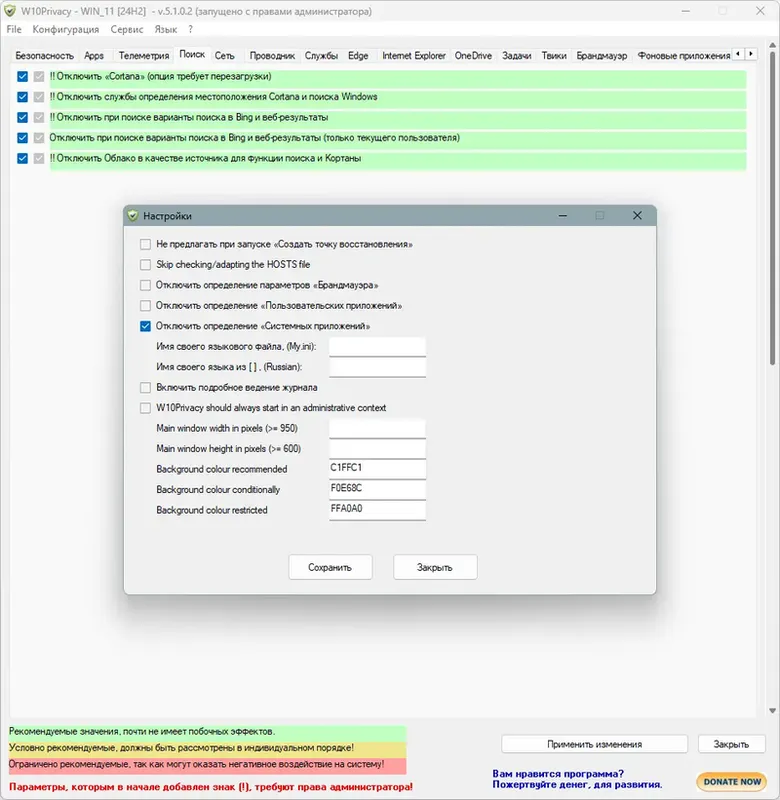This screenshot has height=800, width=780.
Task: Open the Проводник tab
Action: (272, 56)
